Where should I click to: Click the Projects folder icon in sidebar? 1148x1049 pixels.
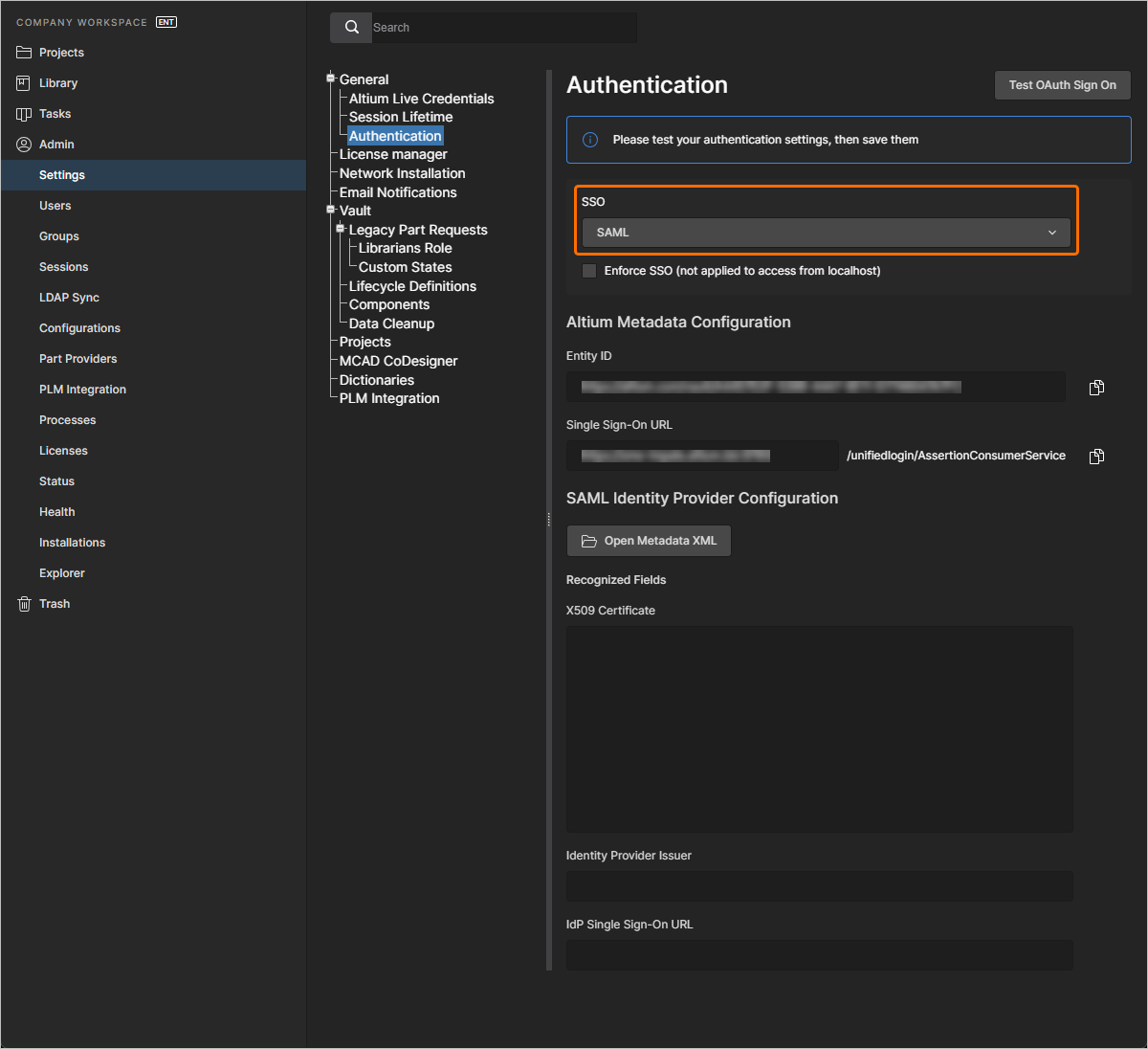tap(24, 53)
